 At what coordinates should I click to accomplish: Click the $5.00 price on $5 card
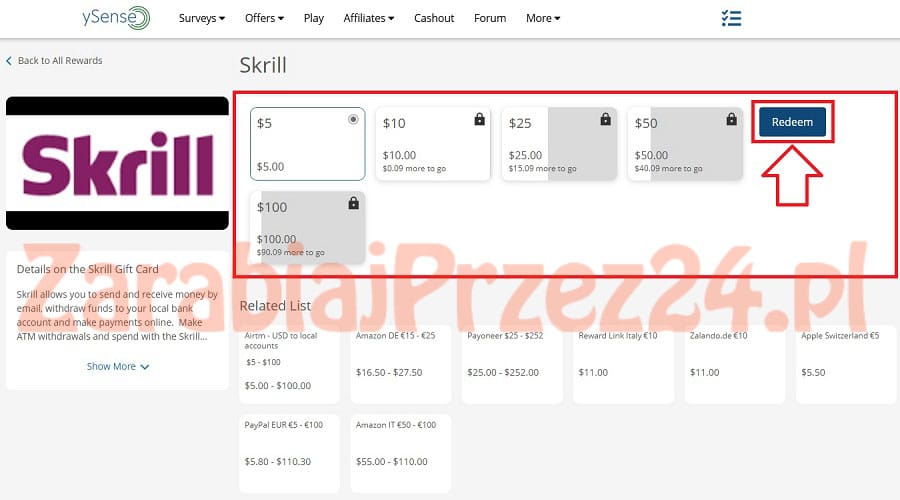coord(270,166)
